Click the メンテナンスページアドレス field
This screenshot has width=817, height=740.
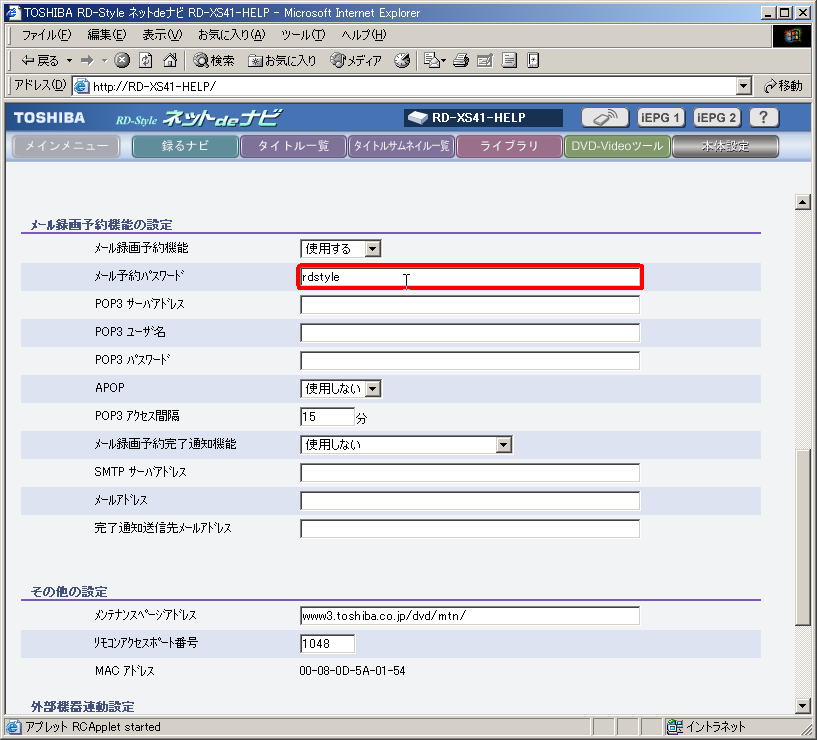[x=470, y=615]
